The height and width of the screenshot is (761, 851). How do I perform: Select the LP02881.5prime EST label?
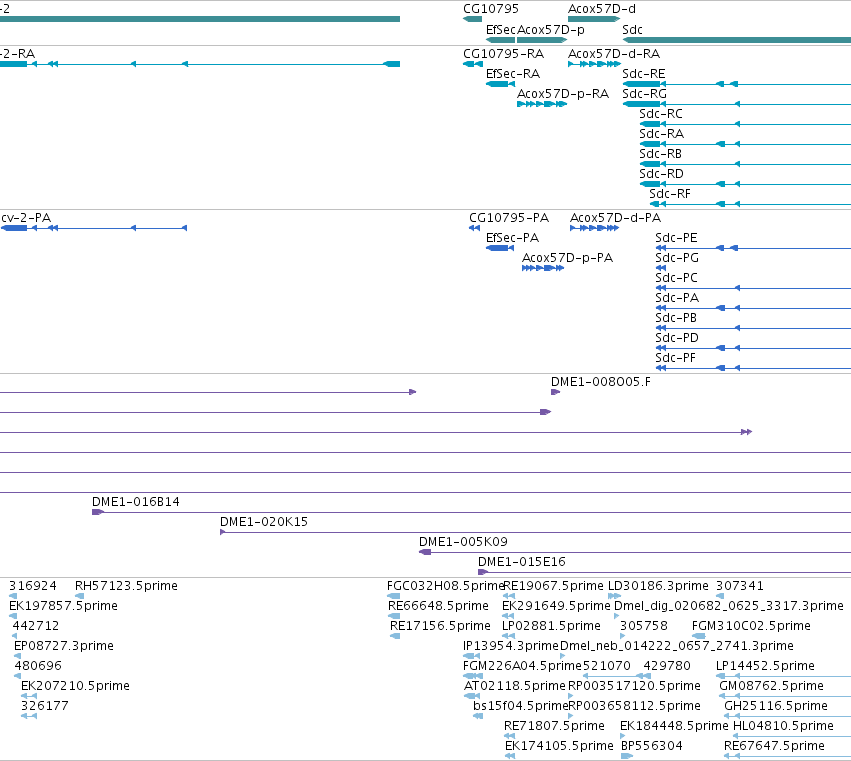point(551,626)
